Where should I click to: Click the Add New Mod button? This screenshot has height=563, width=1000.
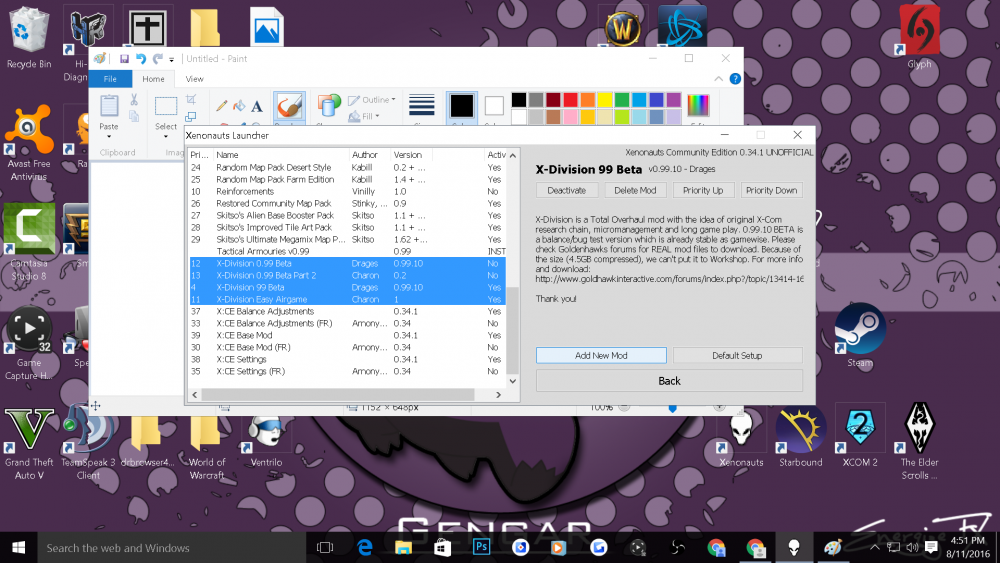coord(601,355)
